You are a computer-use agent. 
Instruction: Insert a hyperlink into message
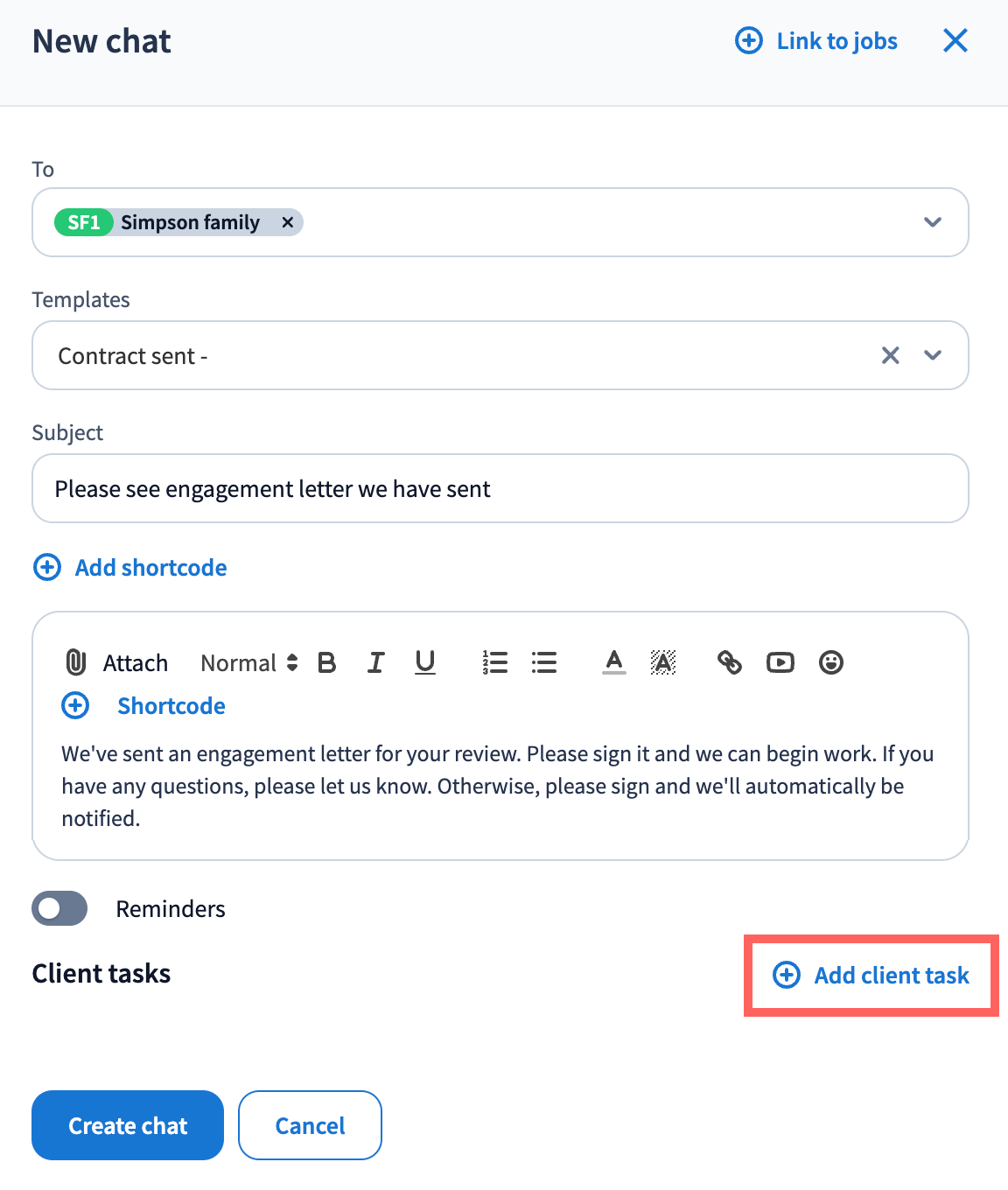730,662
